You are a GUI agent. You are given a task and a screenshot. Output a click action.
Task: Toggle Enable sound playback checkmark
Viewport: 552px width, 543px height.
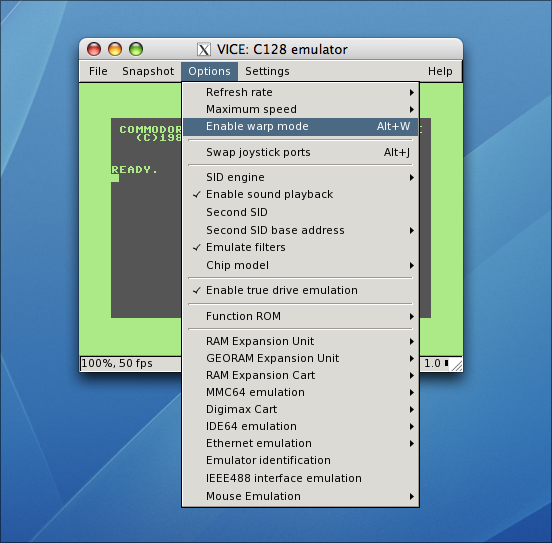coord(300,194)
